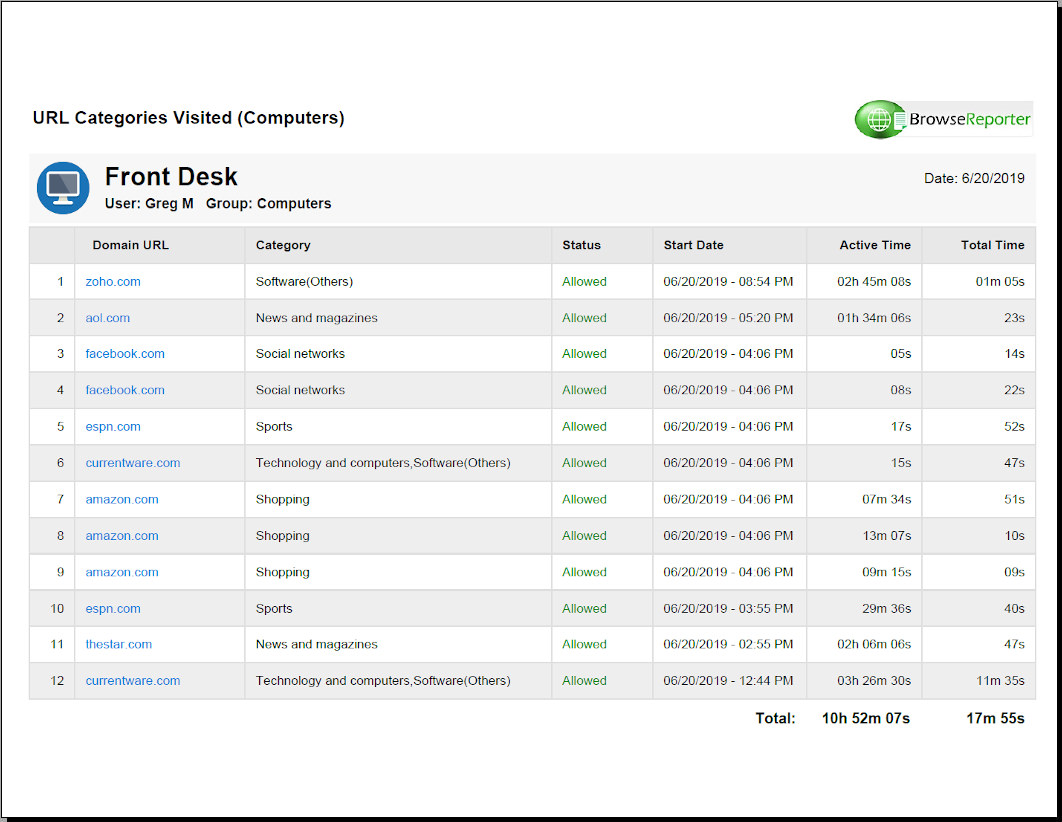This screenshot has height=822, width=1062.
Task: Click the Start Date column header
Action: 693,245
